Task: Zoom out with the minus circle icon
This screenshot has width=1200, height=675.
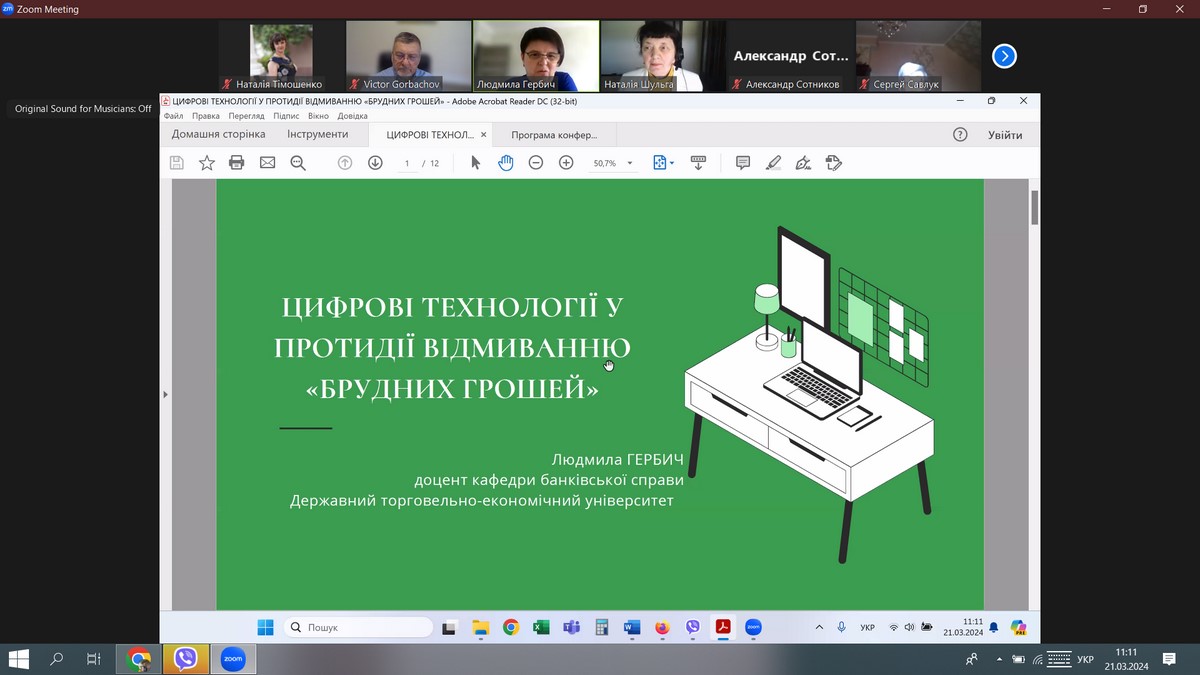Action: tap(536, 163)
